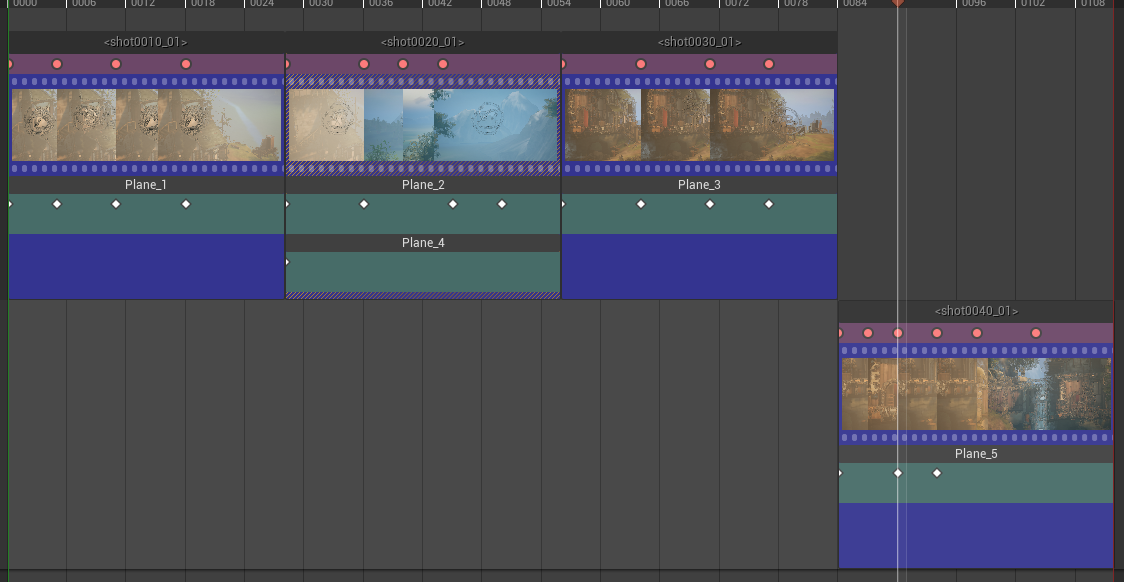Select the <shot0020_01> shot clip header
The height and width of the screenshot is (582, 1124).
421,42
